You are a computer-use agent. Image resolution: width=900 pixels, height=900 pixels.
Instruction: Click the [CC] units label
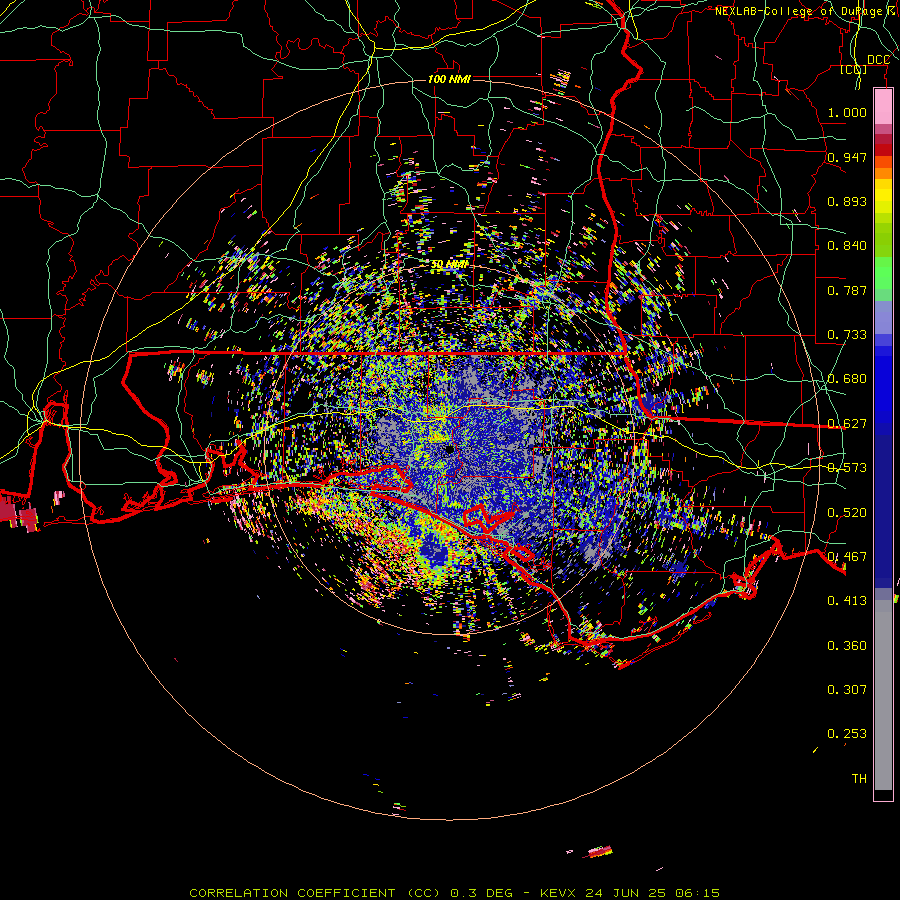[x=854, y=70]
